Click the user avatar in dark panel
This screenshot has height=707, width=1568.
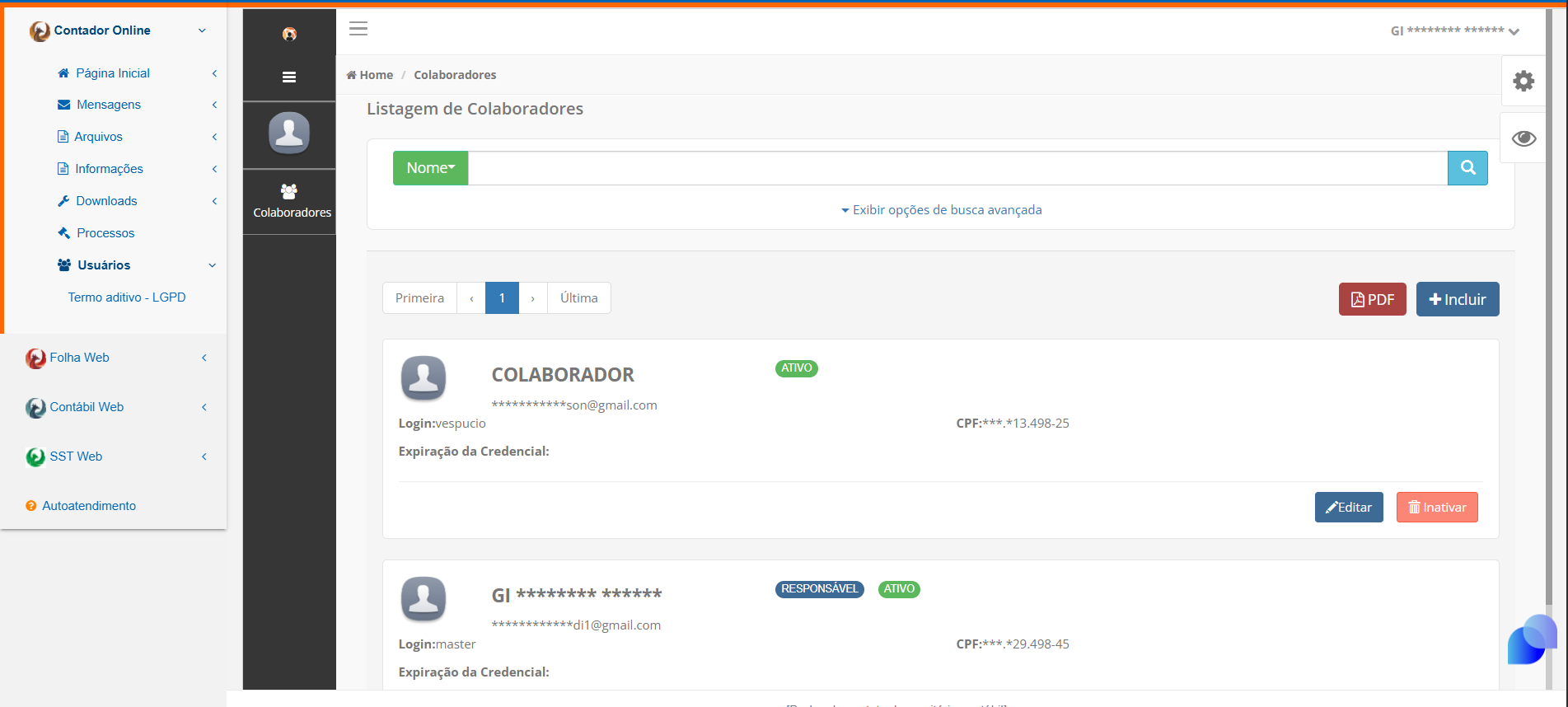(289, 133)
